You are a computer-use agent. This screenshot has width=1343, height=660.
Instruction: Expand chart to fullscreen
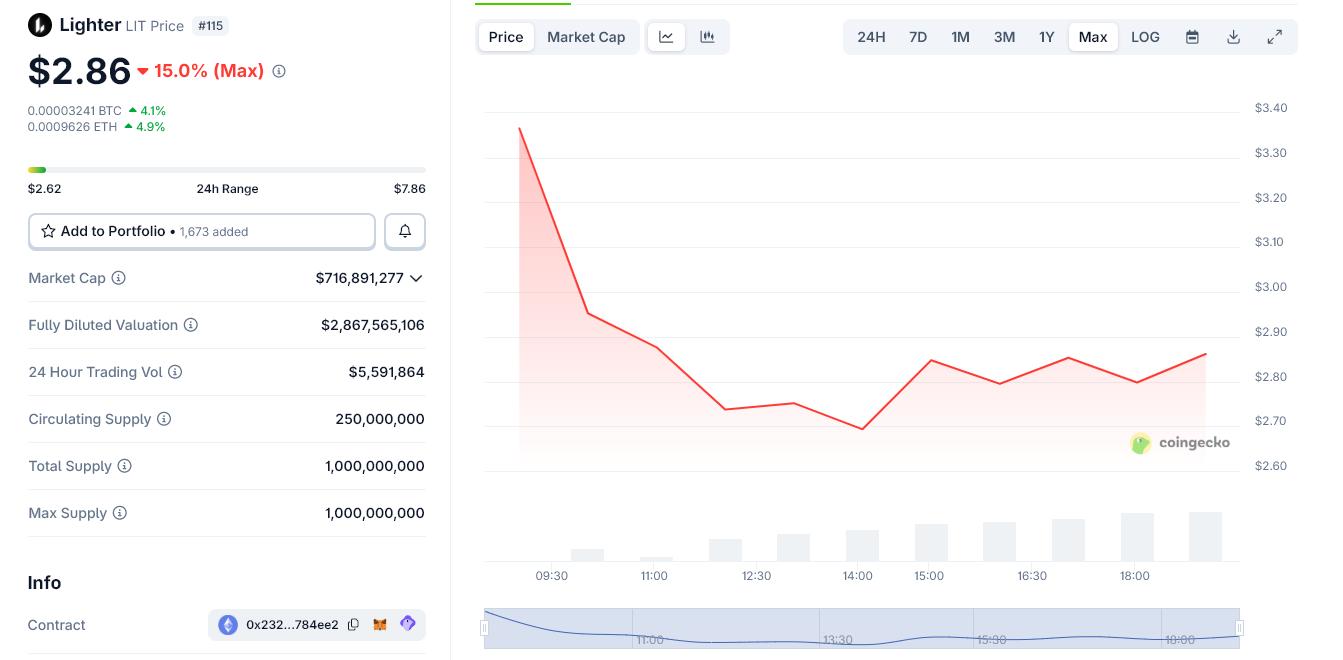[1275, 37]
